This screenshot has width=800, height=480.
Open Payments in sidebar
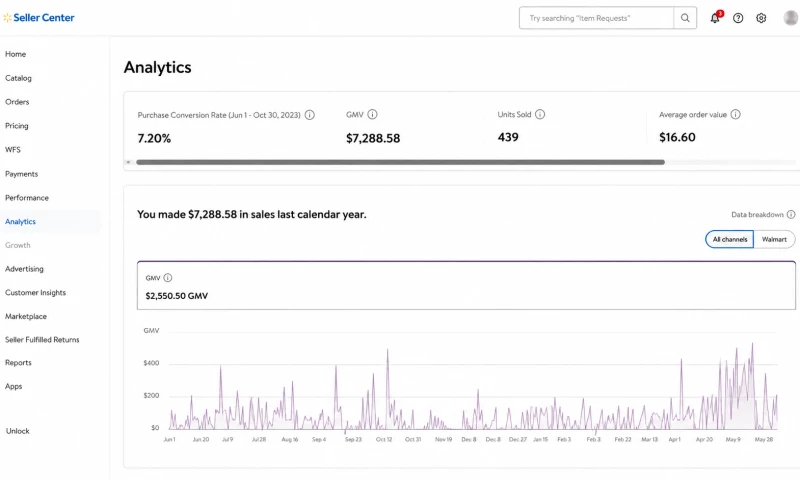[21, 174]
